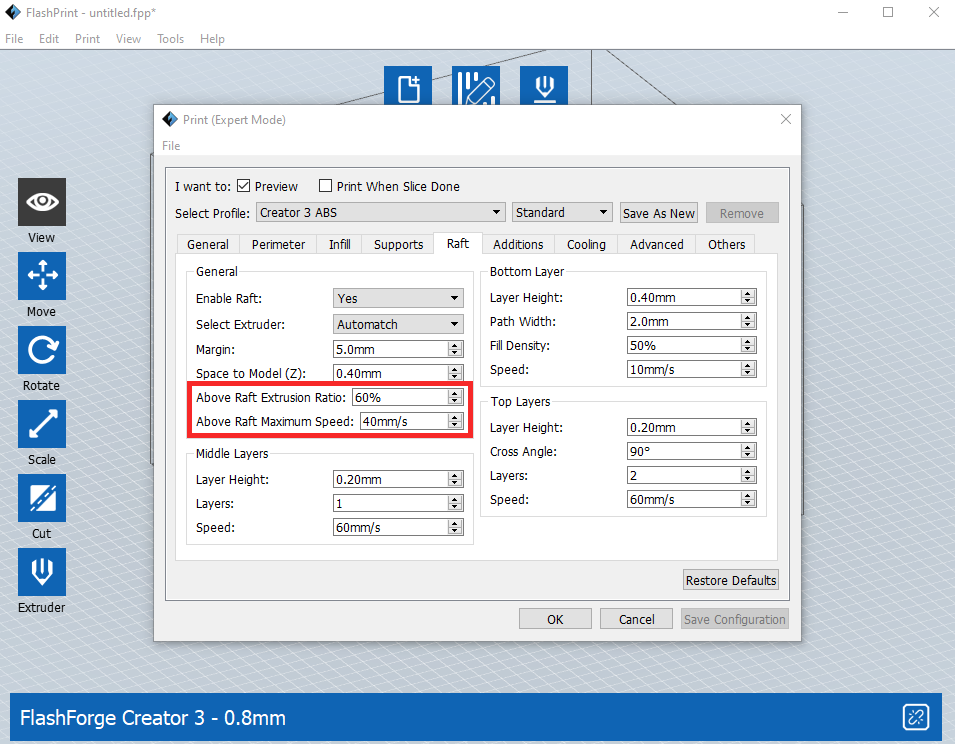Adjust Above Raft Extrusion Ratio stepper
Screen dimensions: 955x744
click(455, 398)
